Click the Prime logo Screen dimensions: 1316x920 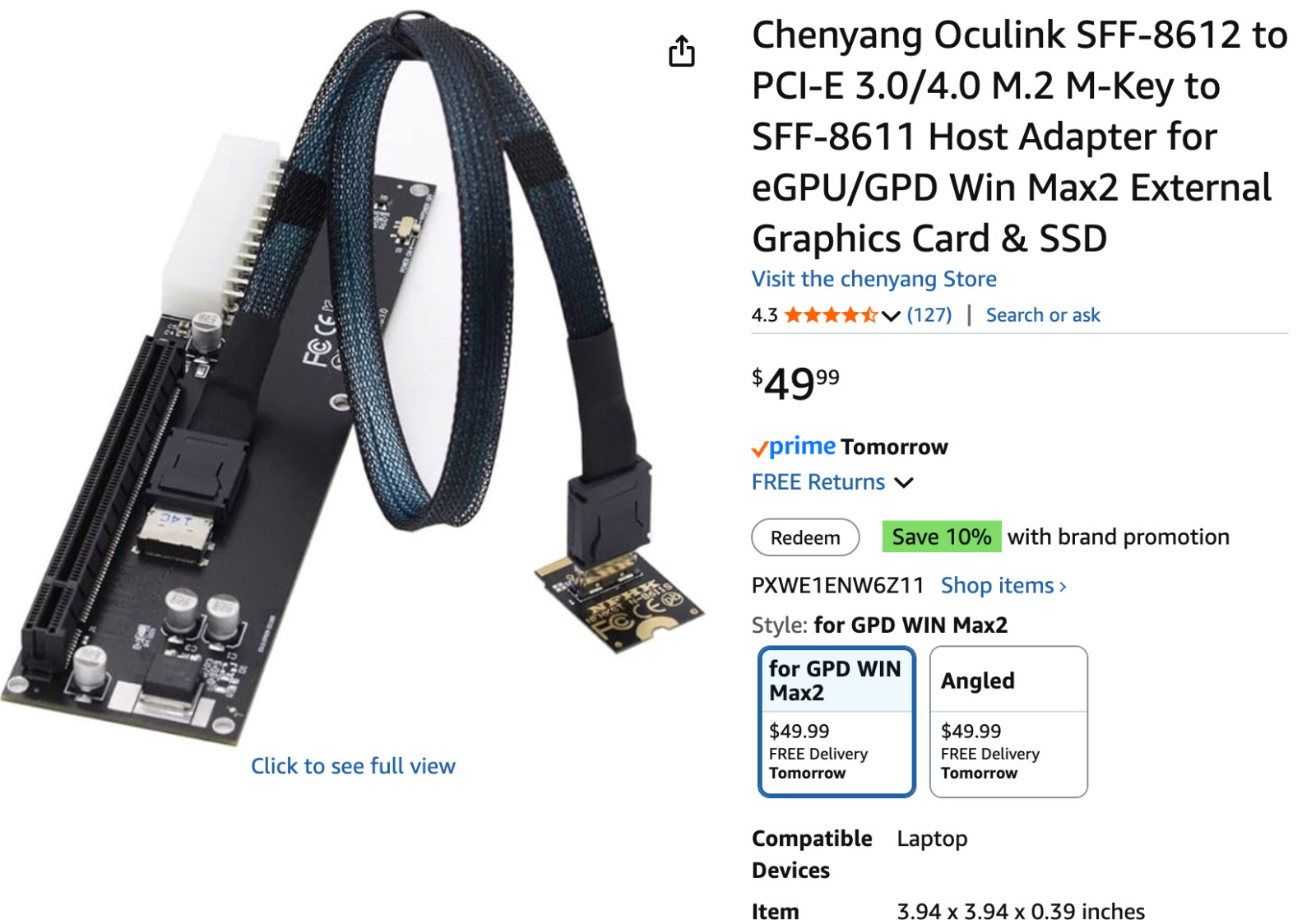pyautogui.click(x=794, y=447)
